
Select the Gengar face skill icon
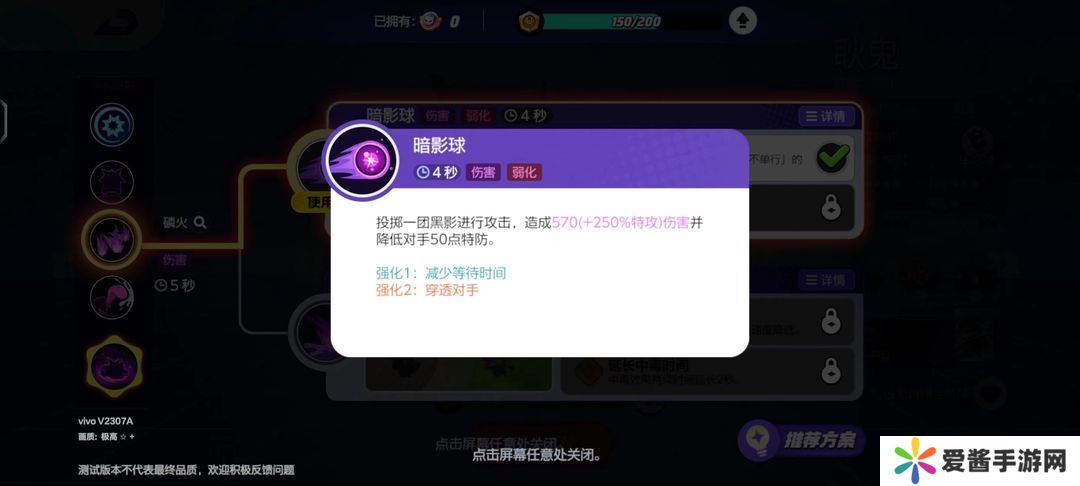point(112,182)
